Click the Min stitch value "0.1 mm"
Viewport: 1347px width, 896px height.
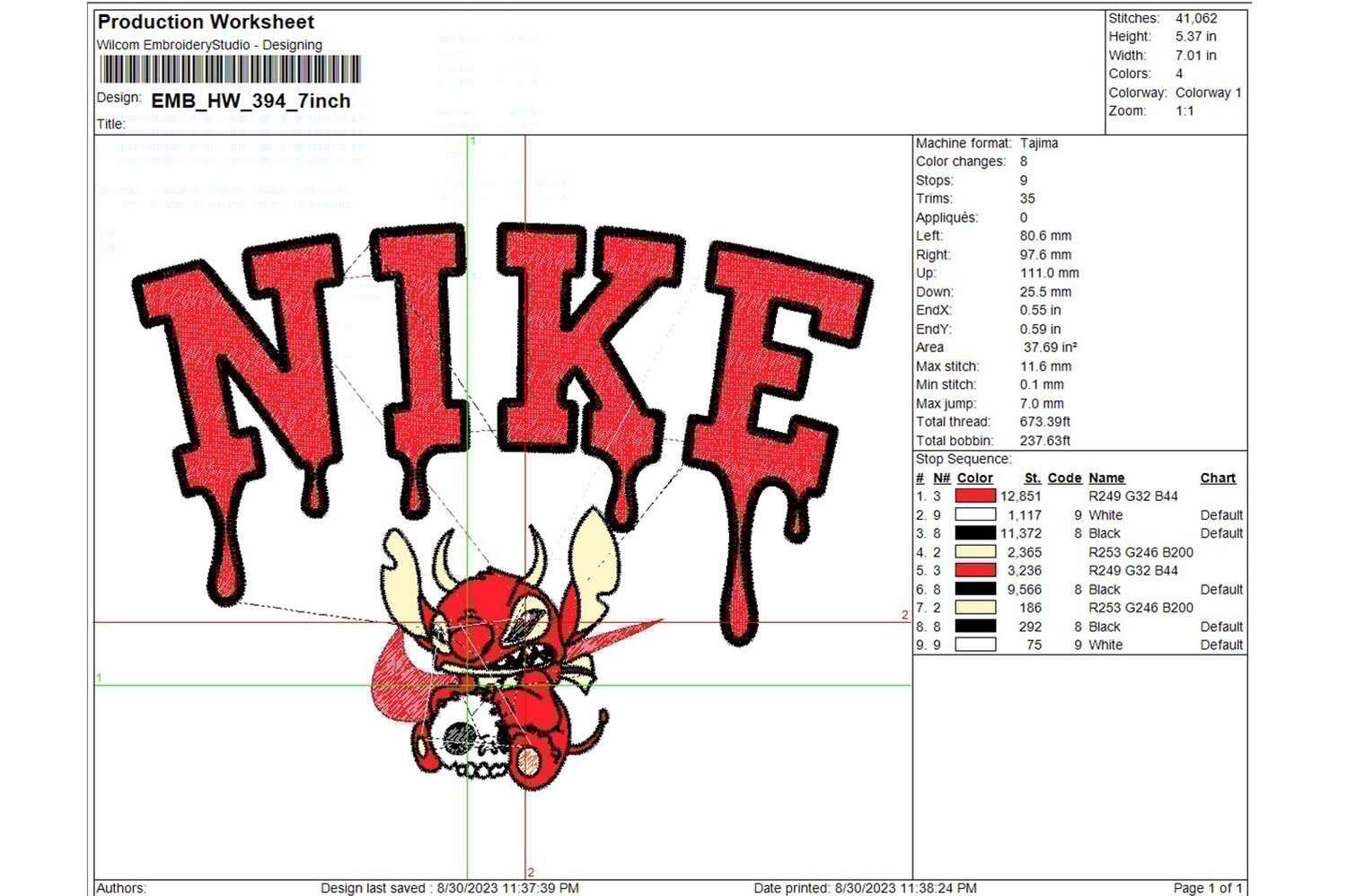(x=1042, y=385)
